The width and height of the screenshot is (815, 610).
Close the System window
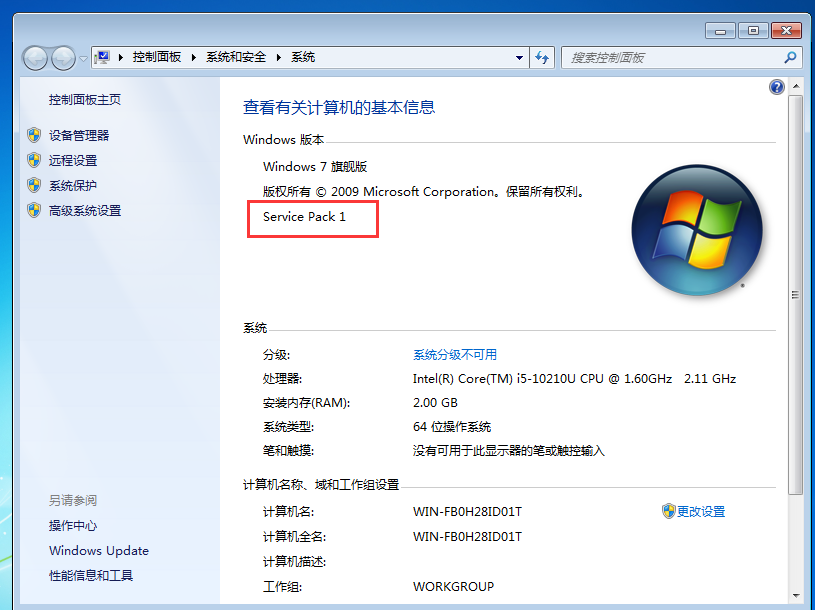pyautogui.click(x=786, y=31)
